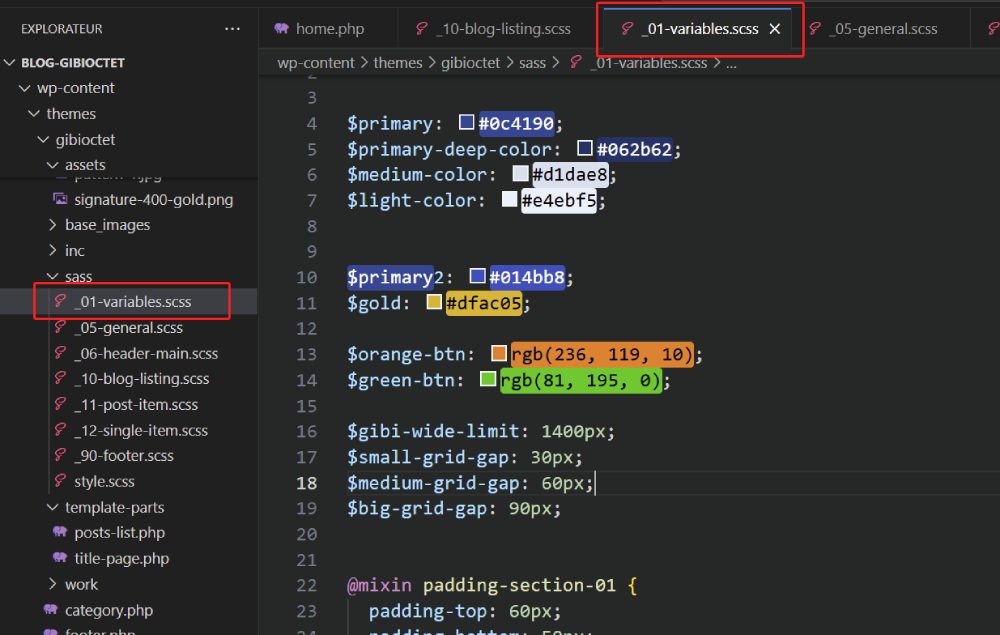Open color picker for $medium-color #d1dae8 swatch
Screen dimensions: 1000x635
coord(520,173)
